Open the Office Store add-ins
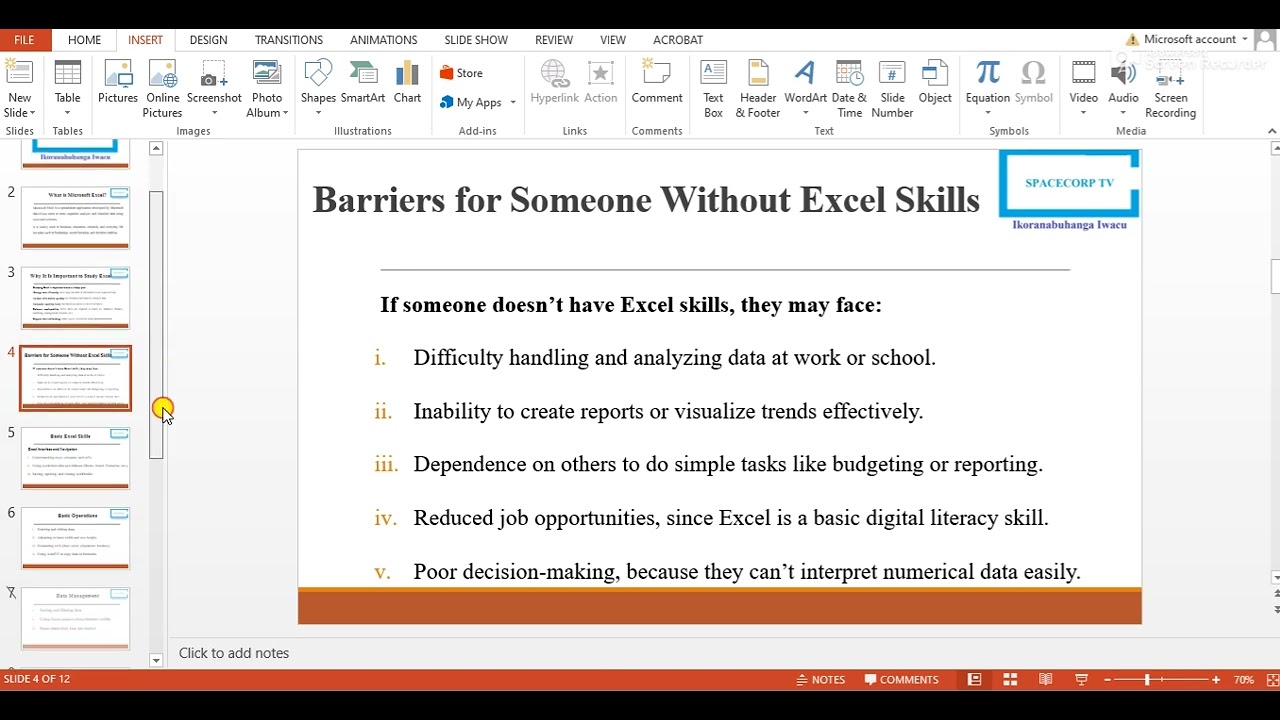The width and height of the screenshot is (1280, 720). [461, 73]
